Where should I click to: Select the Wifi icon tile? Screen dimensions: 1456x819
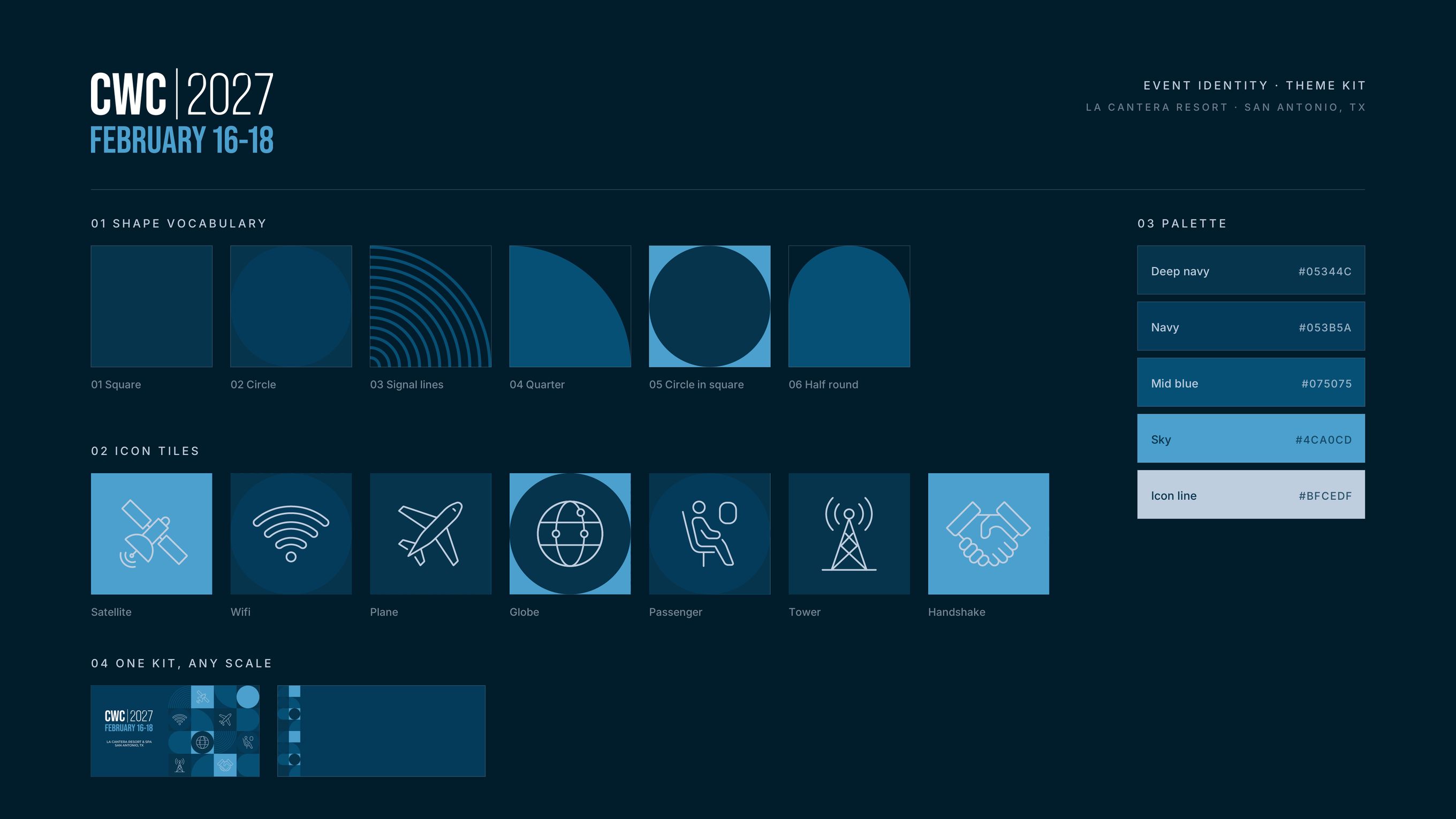[291, 534]
